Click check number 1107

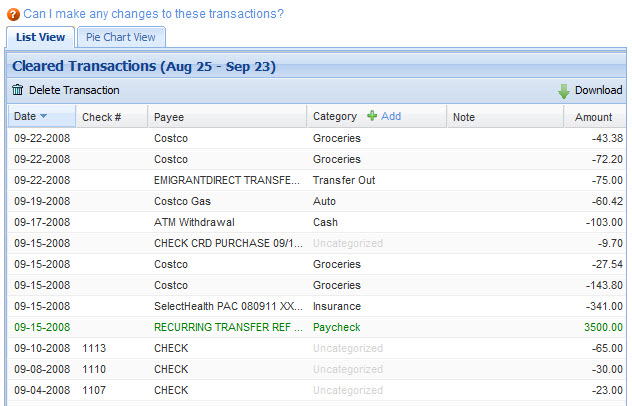coord(94,390)
